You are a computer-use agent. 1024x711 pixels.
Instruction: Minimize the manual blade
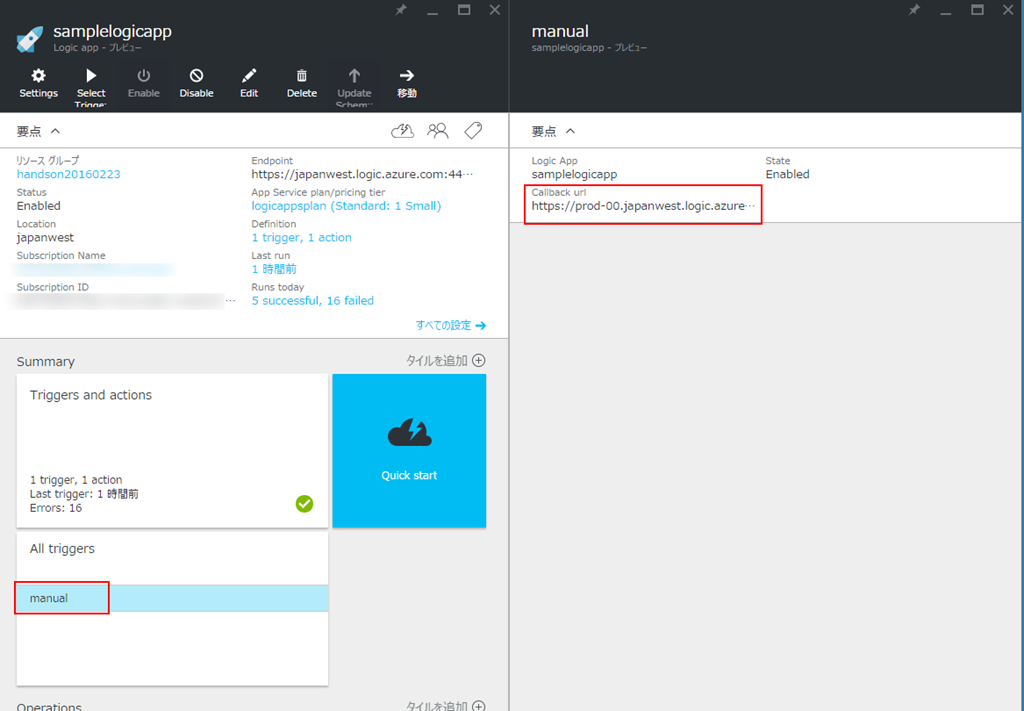tap(946, 12)
